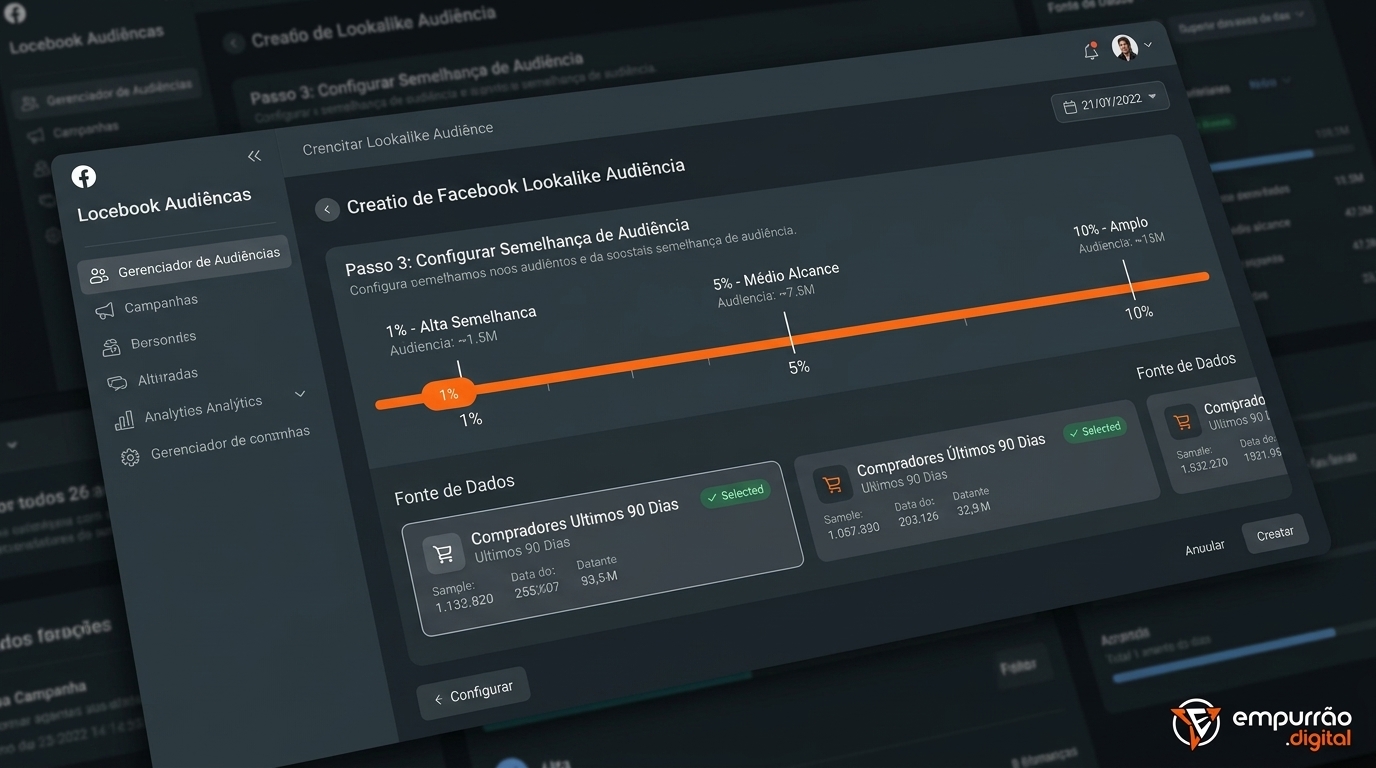Click the orange cart icon on the 1.057.390 card
The width and height of the screenshot is (1376, 768).
pyautogui.click(x=832, y=485)
